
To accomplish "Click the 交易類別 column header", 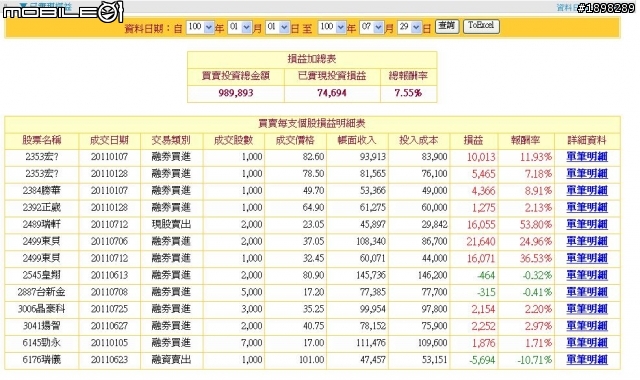I will [x=171, y=140].
